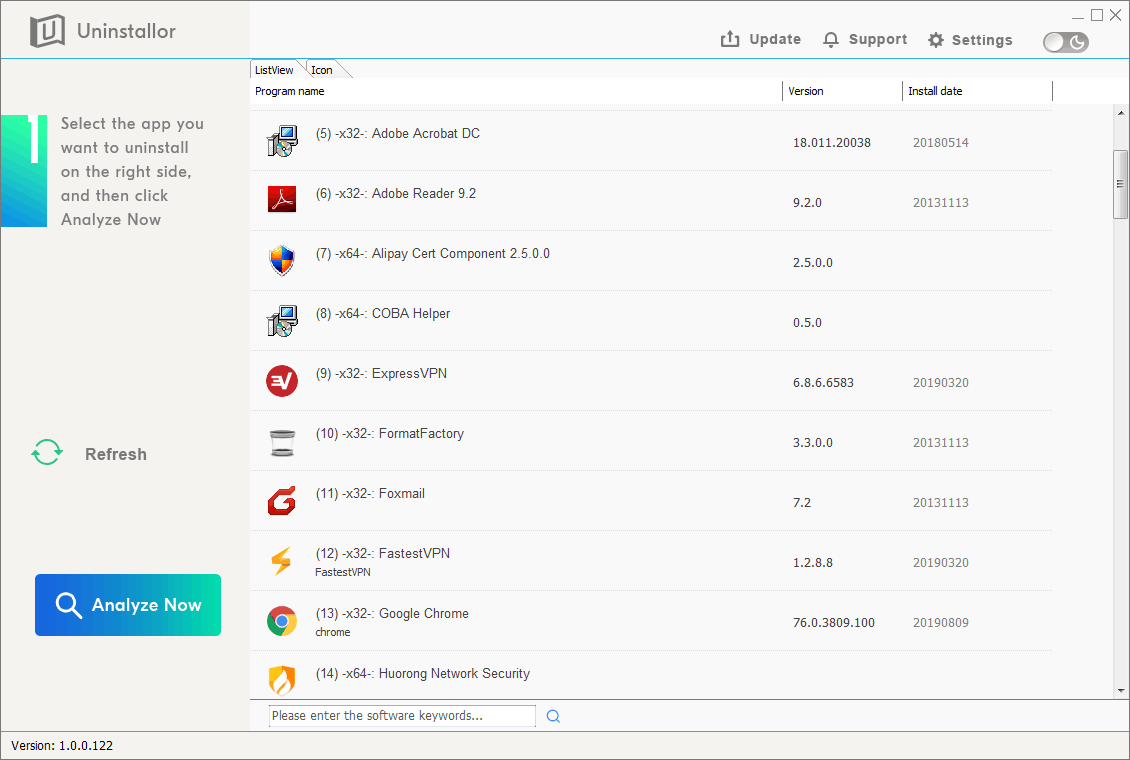Click the software keywords search field

tap(402, 715)
